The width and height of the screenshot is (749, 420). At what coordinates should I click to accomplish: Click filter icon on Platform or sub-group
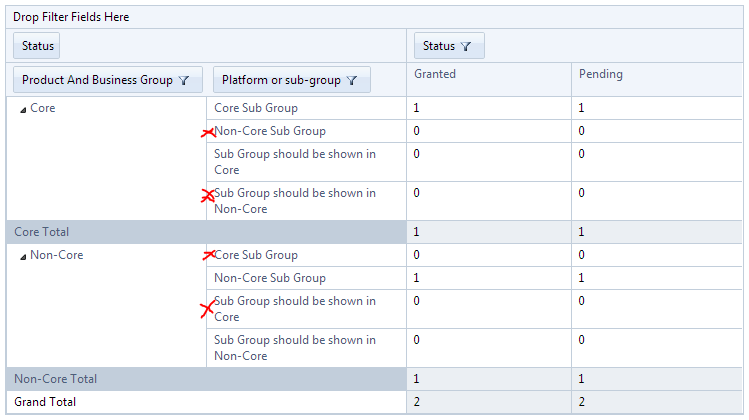(x=352, y=80)
